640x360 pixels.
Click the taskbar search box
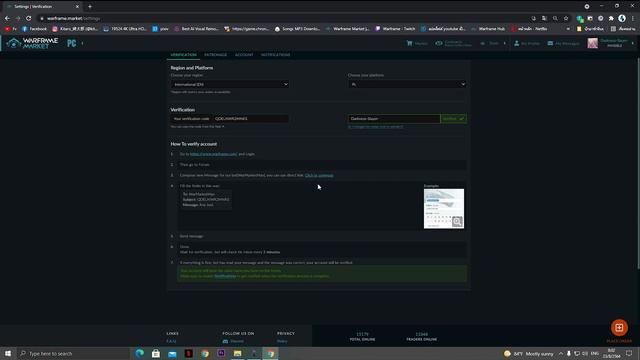tap(73, 353)
